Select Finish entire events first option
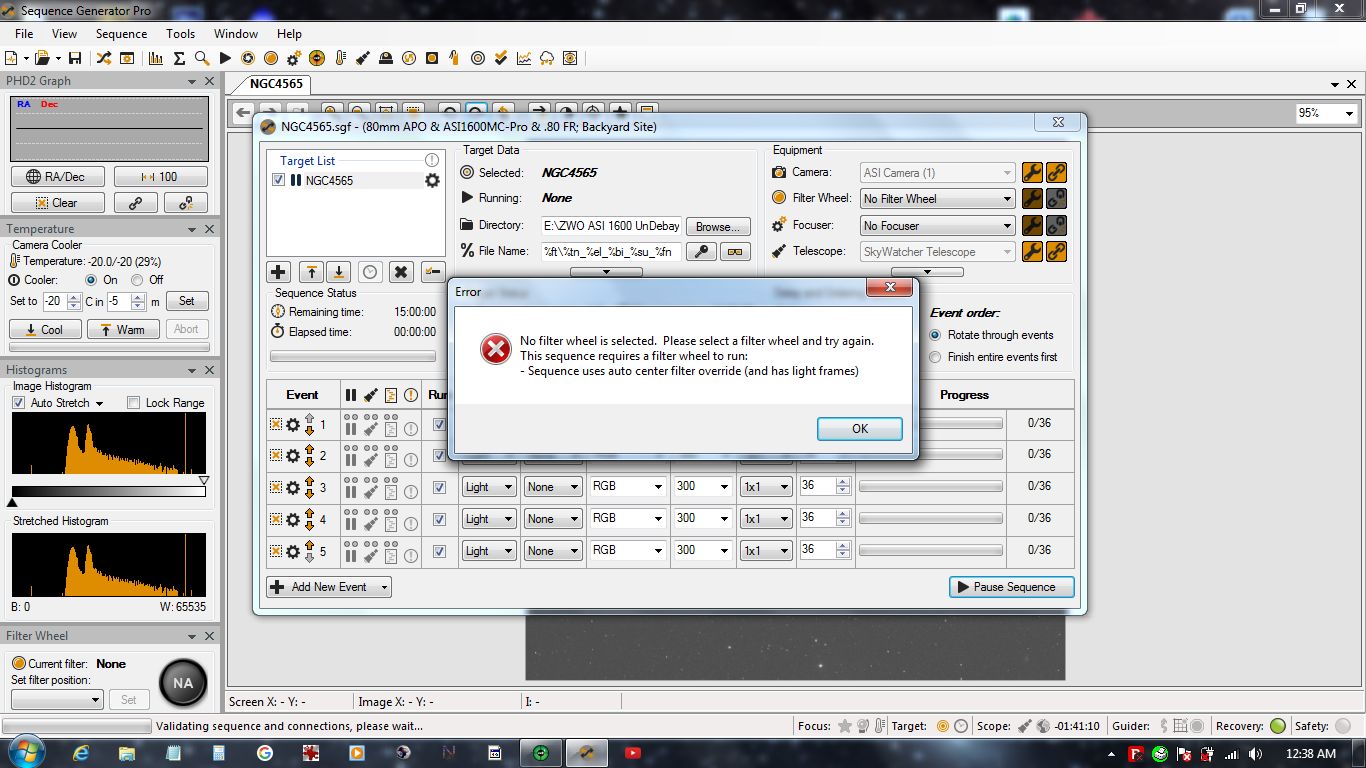This screenshot has height=768, width=1366. 936,357
